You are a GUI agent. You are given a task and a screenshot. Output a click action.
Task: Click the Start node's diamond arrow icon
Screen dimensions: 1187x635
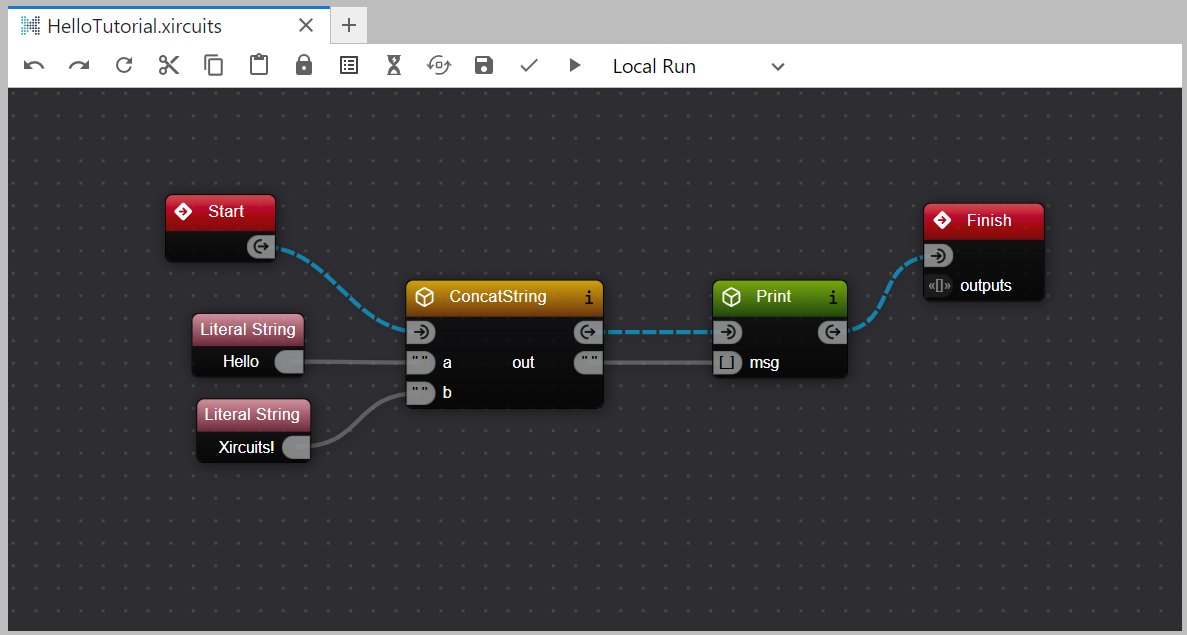(x=183, y=211)
